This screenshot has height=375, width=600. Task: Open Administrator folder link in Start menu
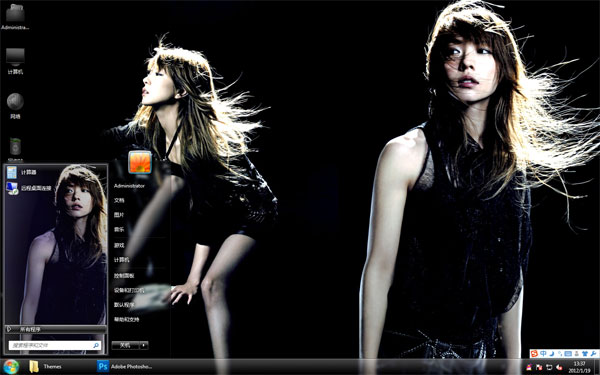click(129, 186)
